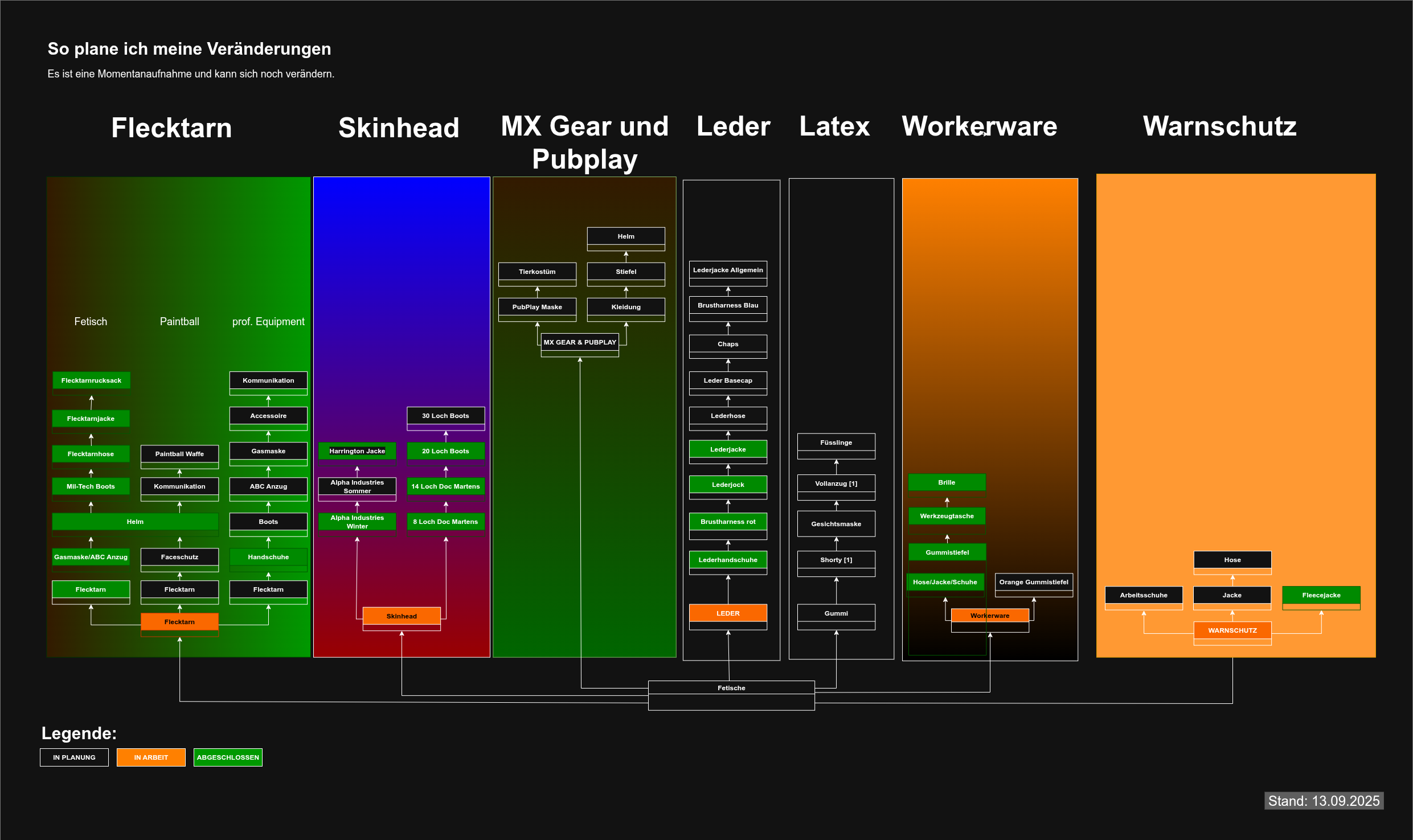Select the MX GEAR & PUBPLAY node
Image resolution: width=1413 pixels, height=840 pixels.
tap(580, 342)
